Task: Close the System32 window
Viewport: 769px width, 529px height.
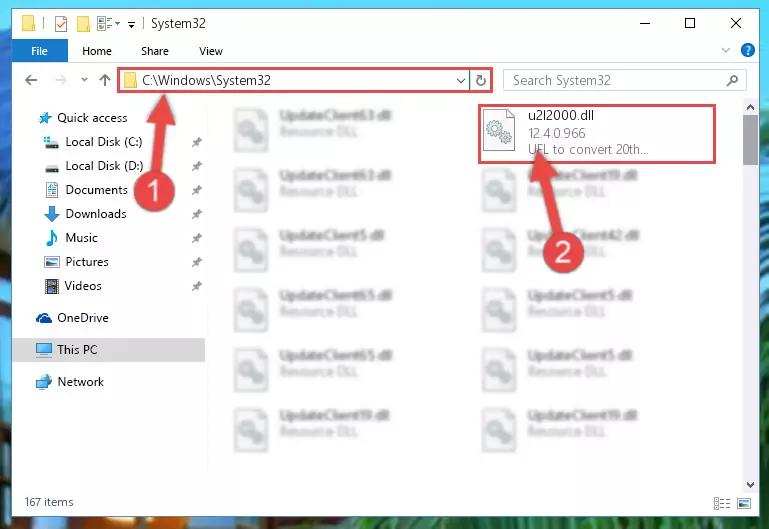Action: point(736,23)
